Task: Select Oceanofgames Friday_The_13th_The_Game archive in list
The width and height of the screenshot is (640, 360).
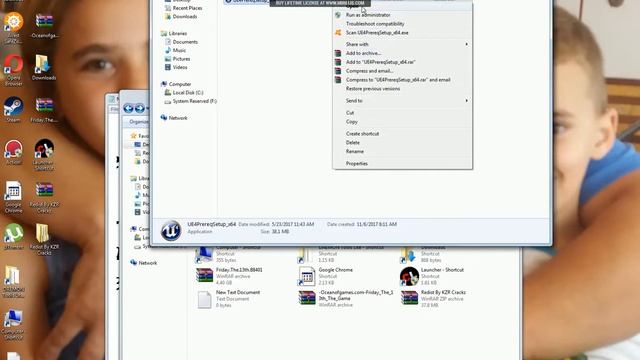Action: tap(346, 298)
